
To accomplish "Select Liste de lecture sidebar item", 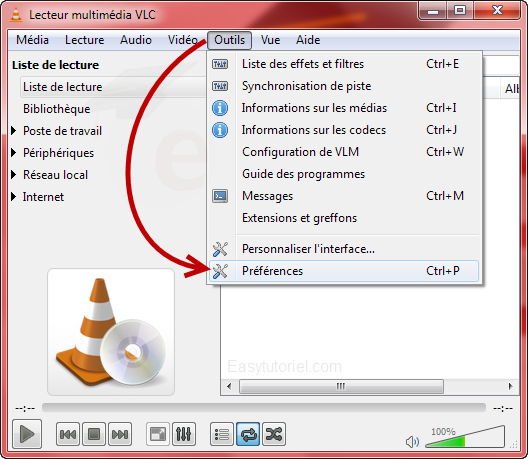I will (x=113, y=87).
